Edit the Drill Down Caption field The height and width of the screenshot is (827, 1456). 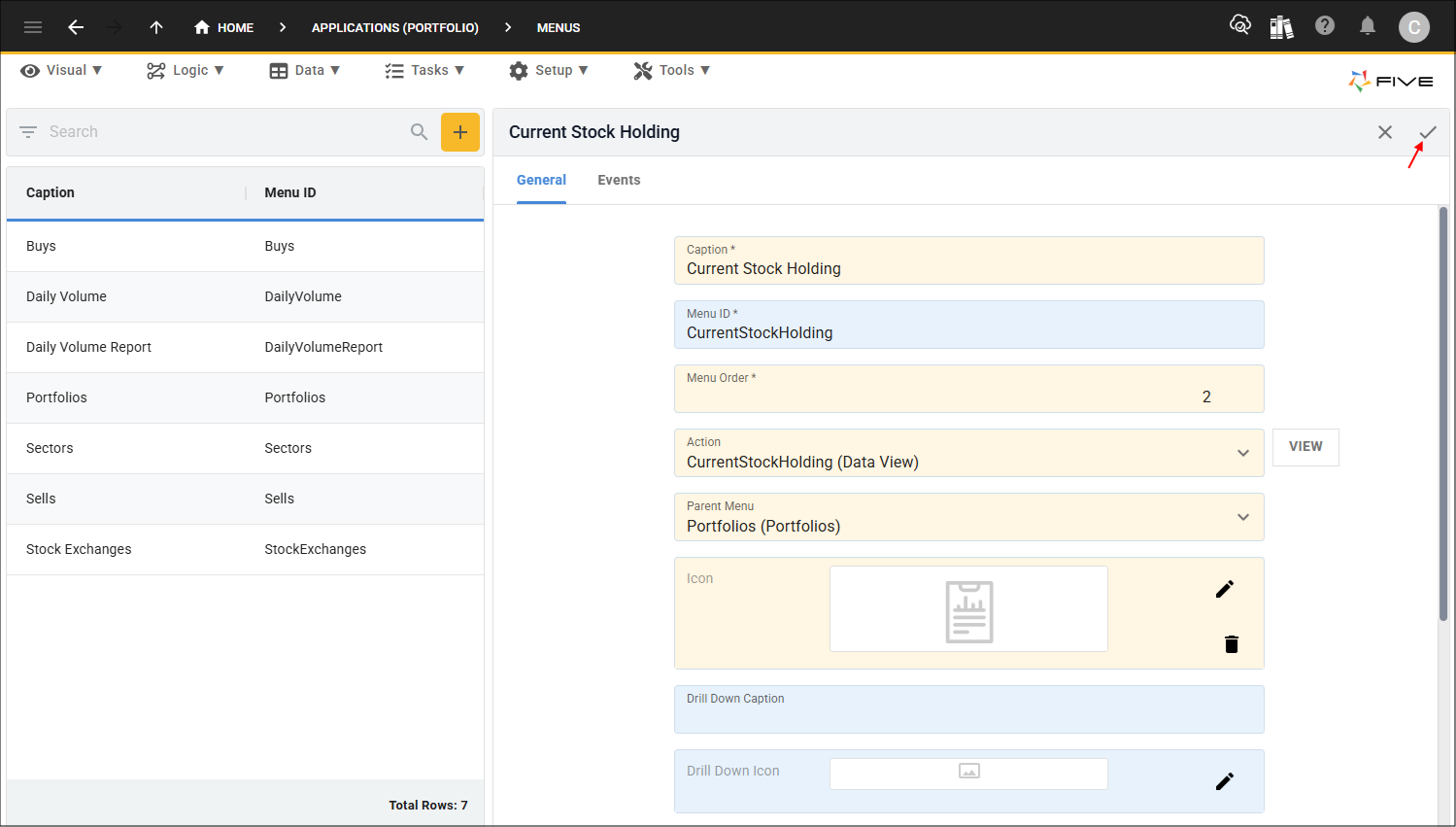point(969,709)
